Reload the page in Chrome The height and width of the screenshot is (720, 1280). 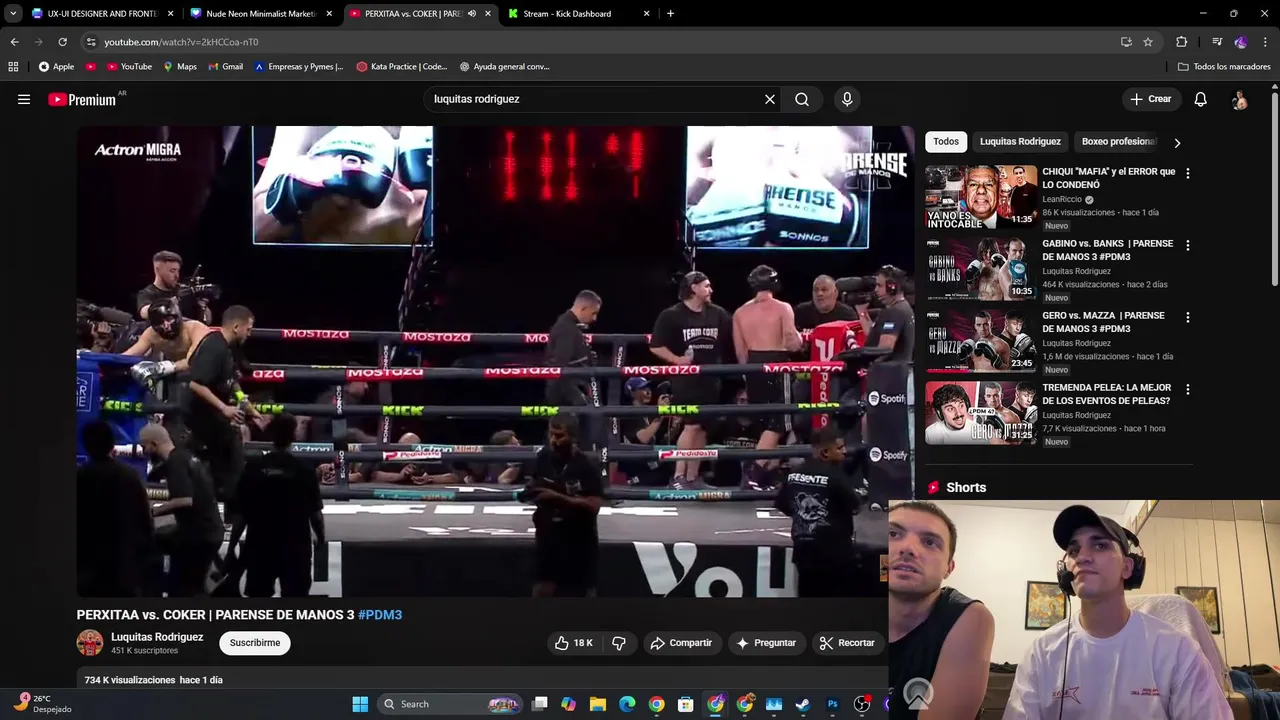[62, 42]
